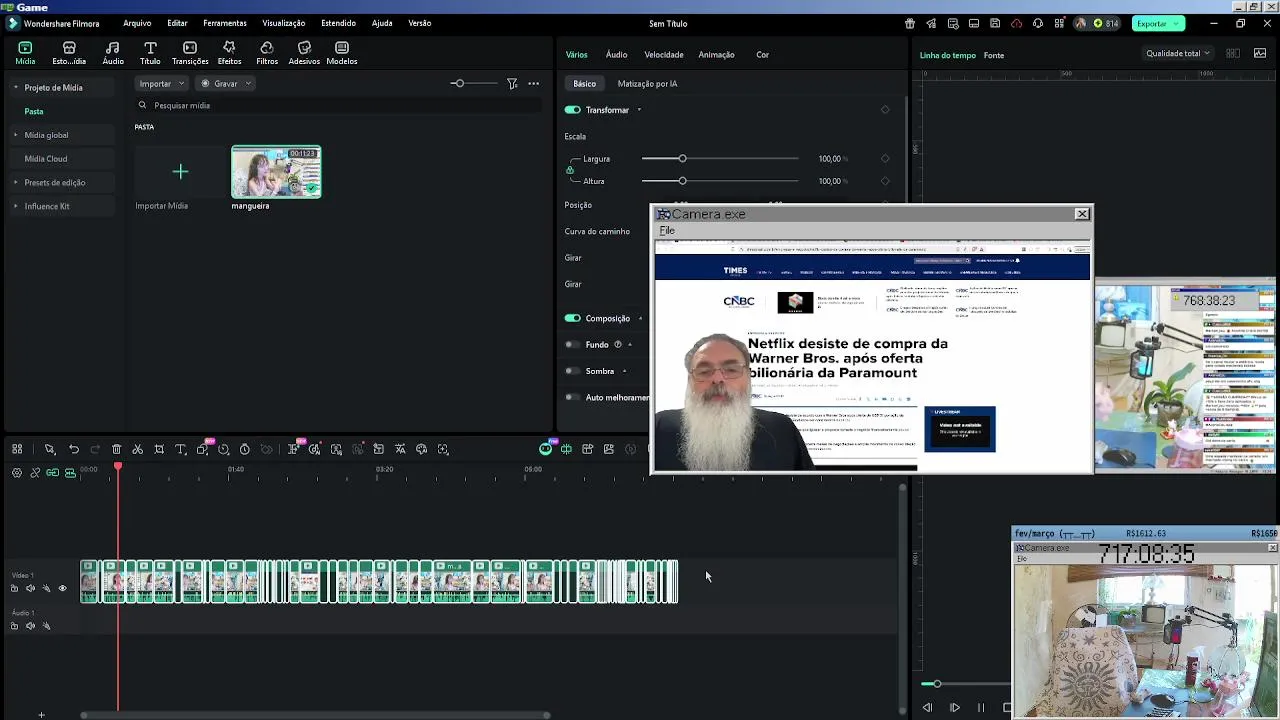1280x720 pixels.
Task: Click the Largura scale slider handle
Action: [x=682, y=159]
